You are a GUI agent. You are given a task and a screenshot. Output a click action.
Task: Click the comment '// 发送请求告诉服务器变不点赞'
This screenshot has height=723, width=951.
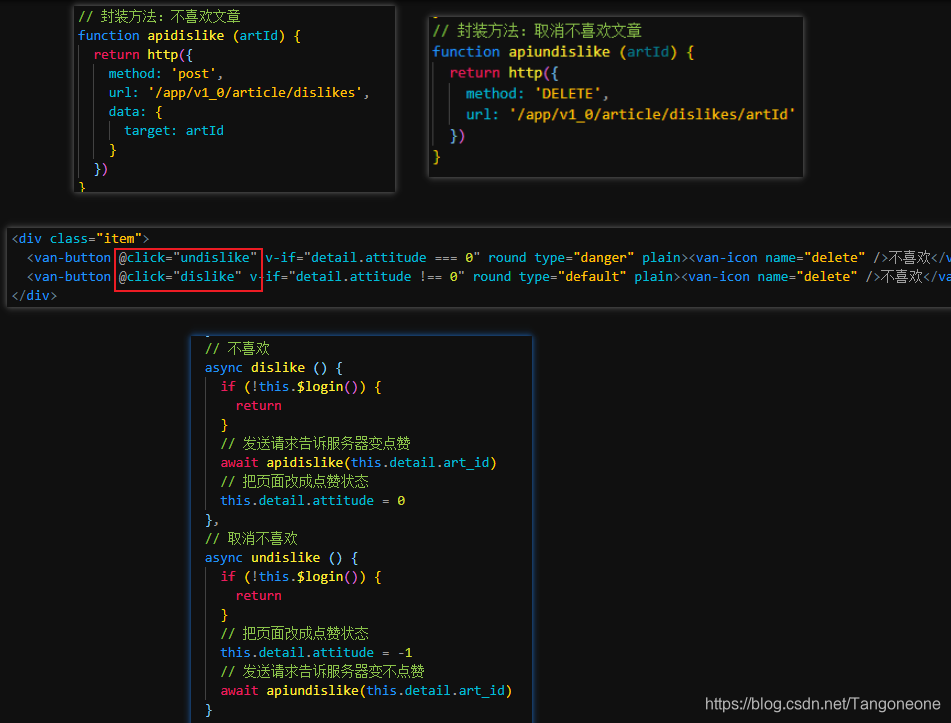(x=323, y=672)
